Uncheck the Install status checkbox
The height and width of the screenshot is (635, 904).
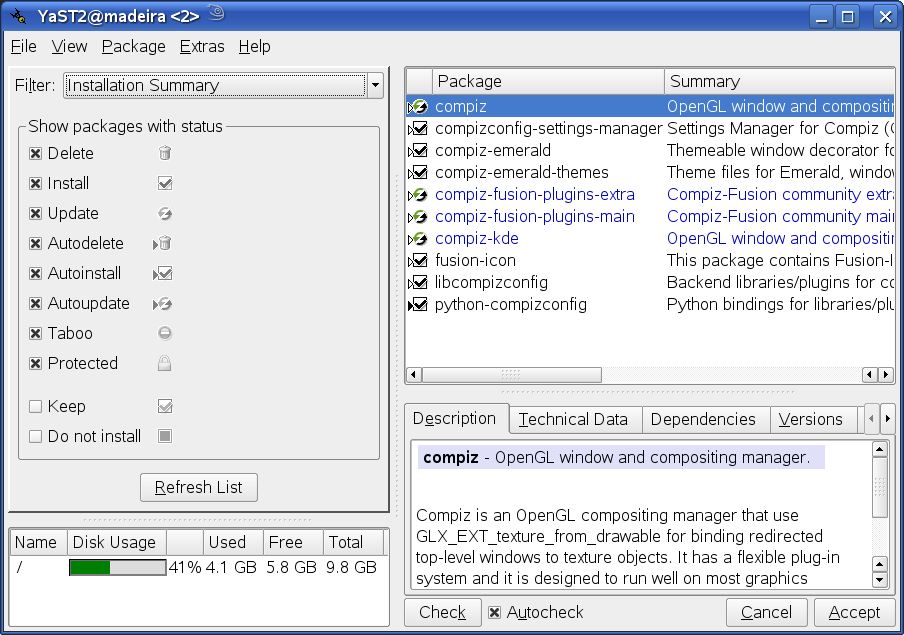tap(35, 183)
